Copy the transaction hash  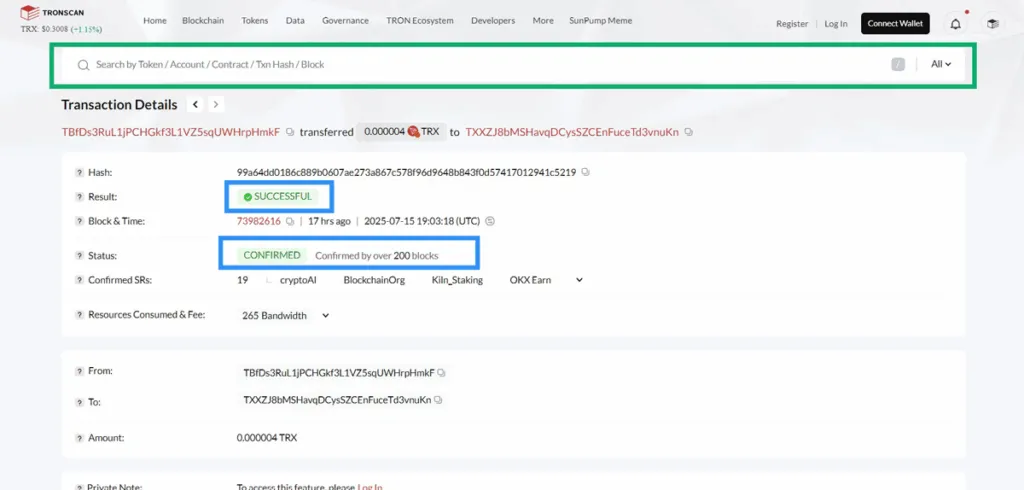(x=586, y=172)
